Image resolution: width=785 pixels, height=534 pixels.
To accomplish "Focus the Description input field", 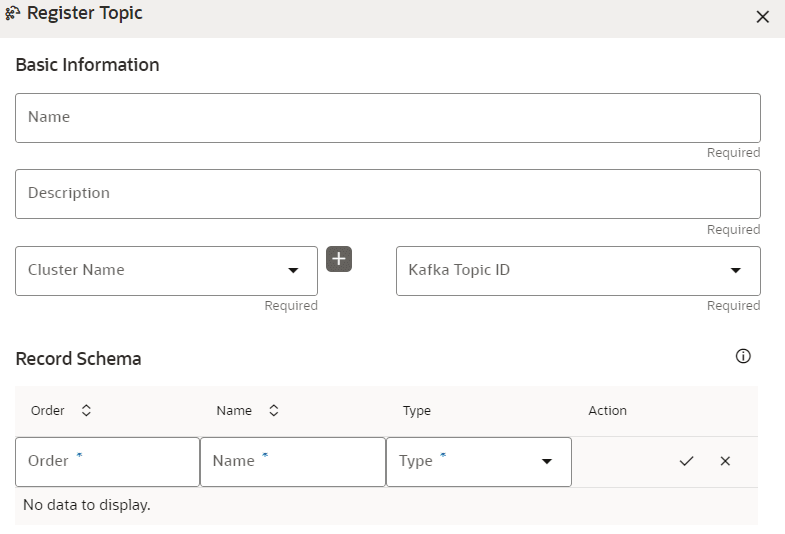I will coord(387,194).
